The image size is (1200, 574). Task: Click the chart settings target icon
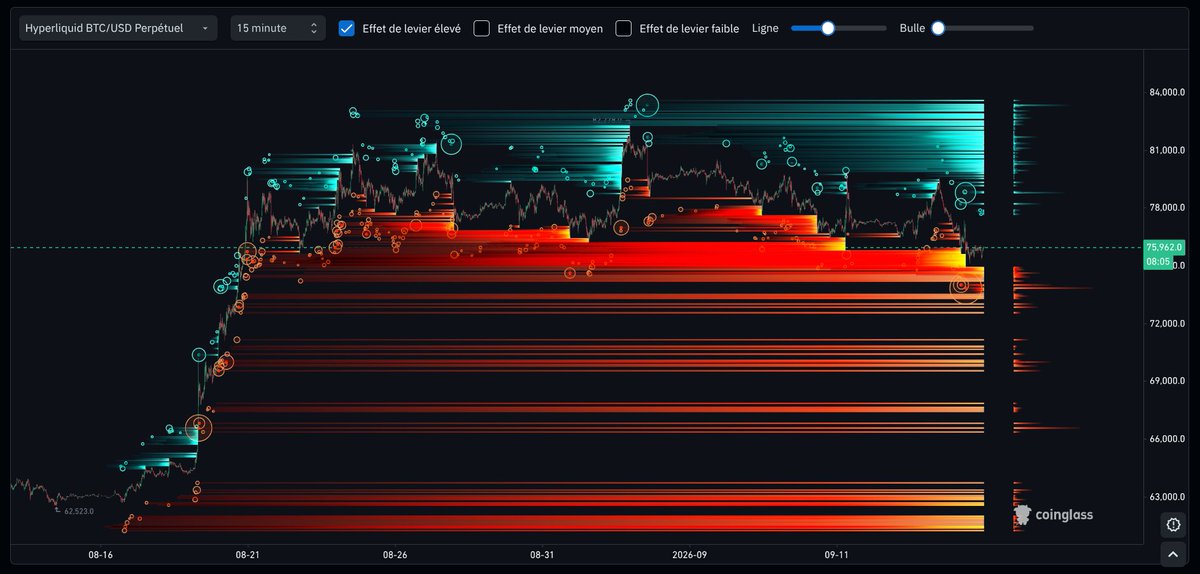point(1174,524)
